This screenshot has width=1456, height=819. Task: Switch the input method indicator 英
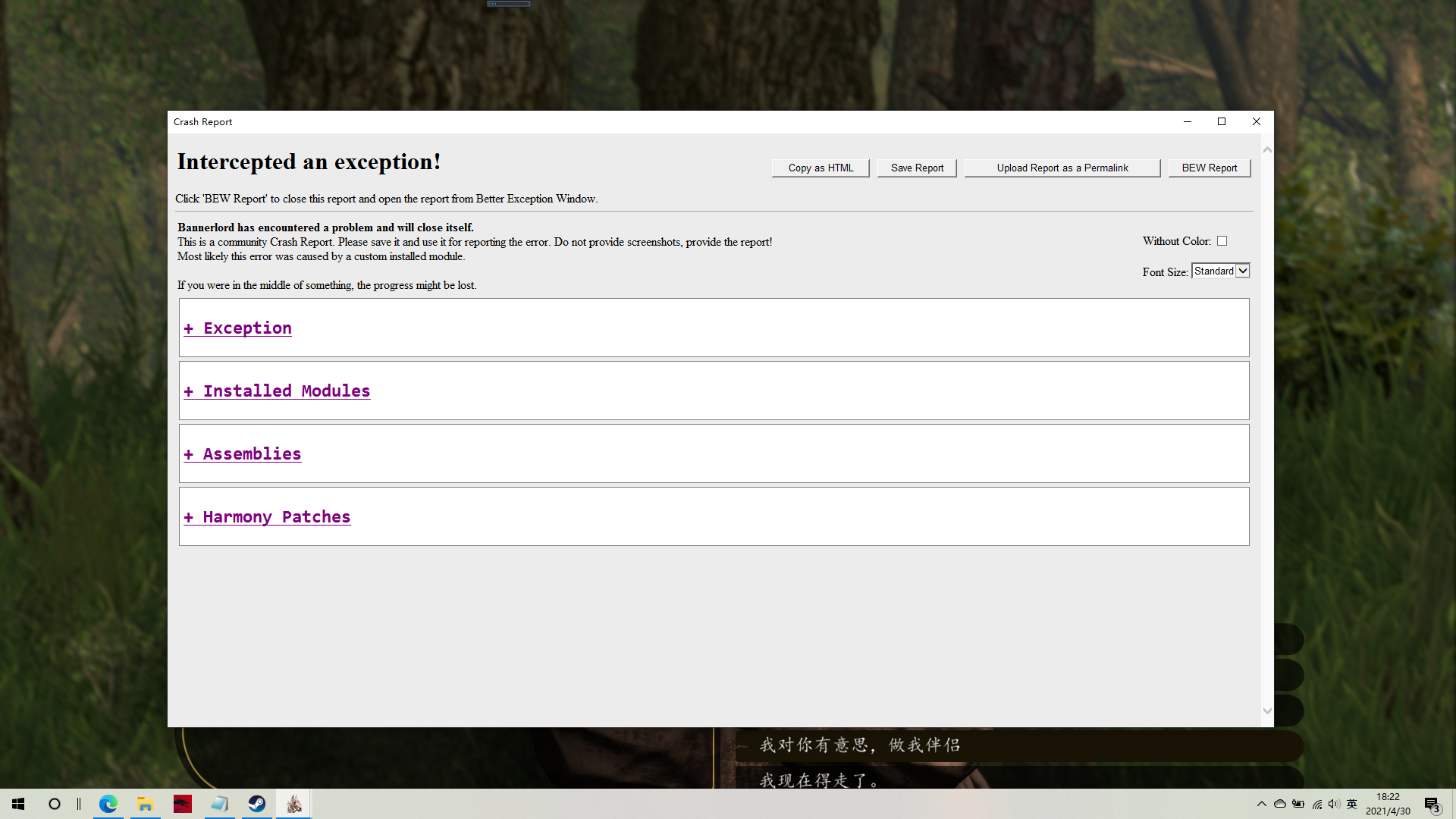point(1351,804)
